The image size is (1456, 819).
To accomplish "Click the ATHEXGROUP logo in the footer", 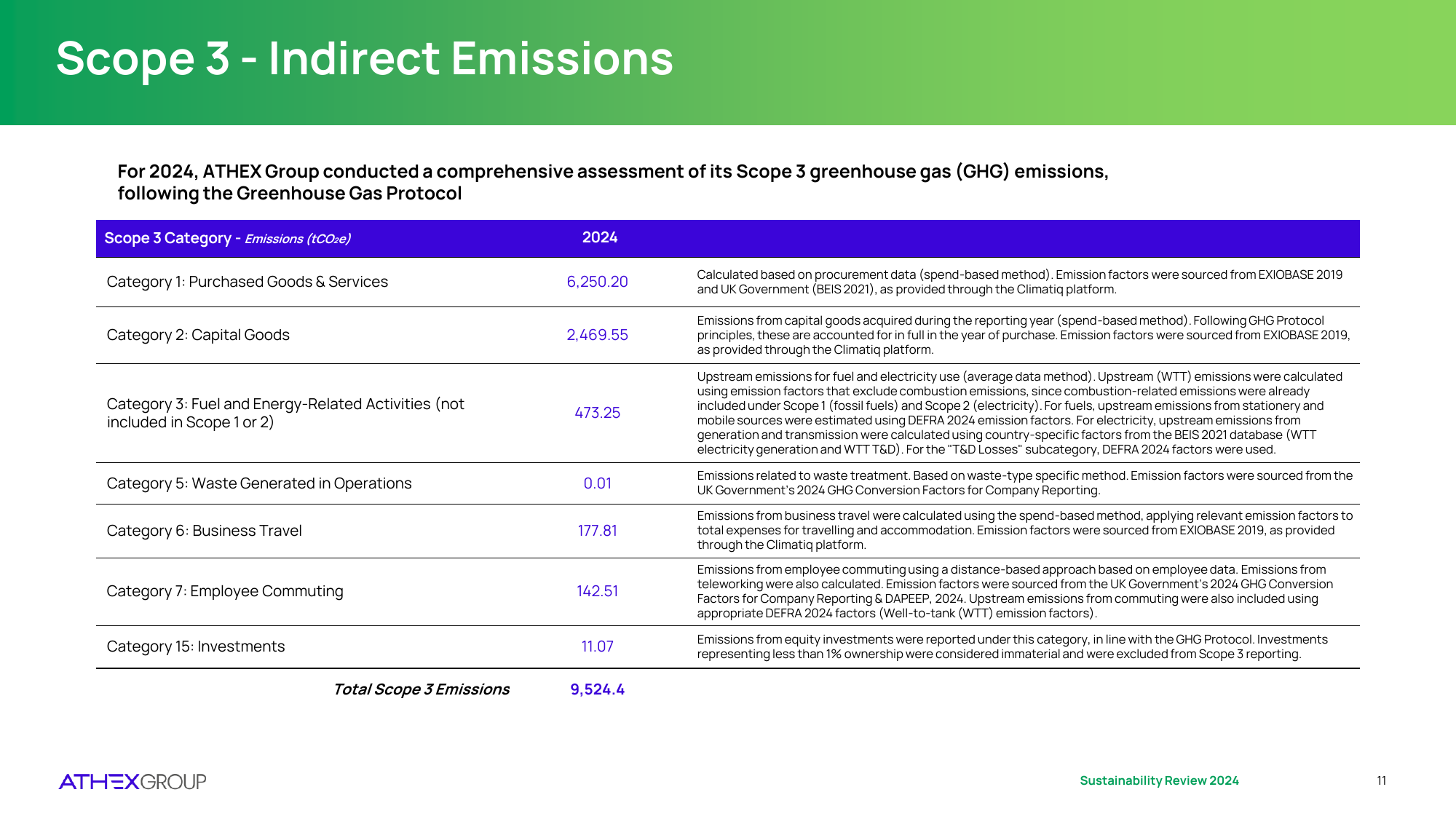I will click(x=132, y=781).
